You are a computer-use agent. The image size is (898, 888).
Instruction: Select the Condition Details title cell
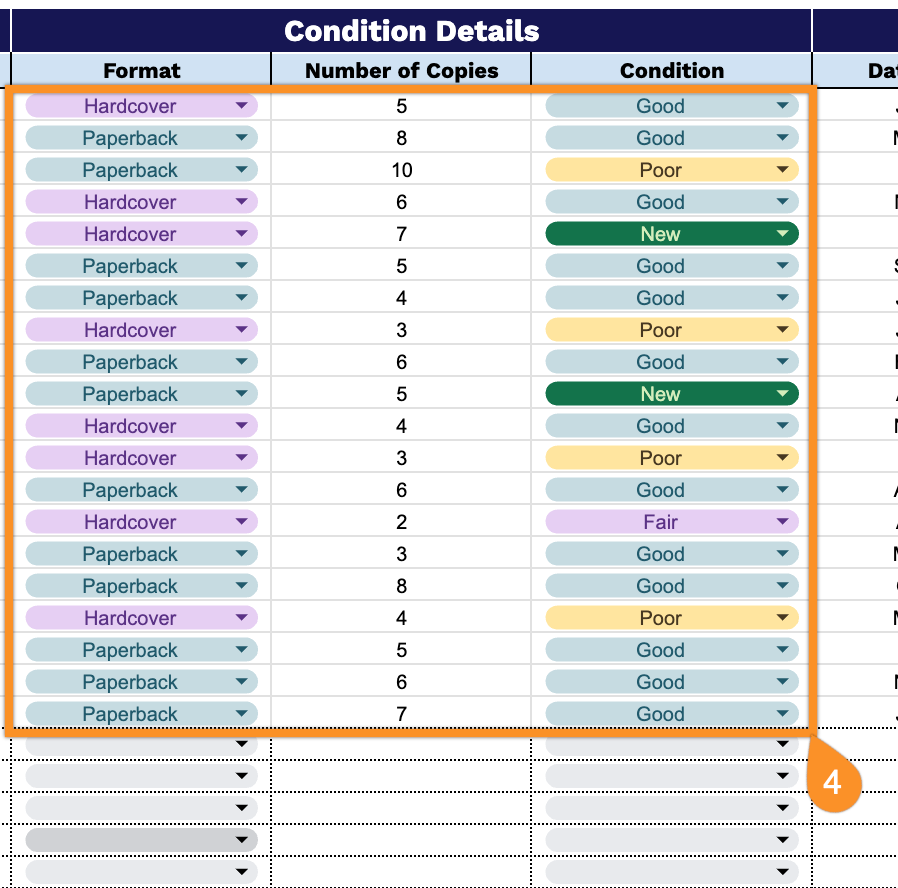411,31
